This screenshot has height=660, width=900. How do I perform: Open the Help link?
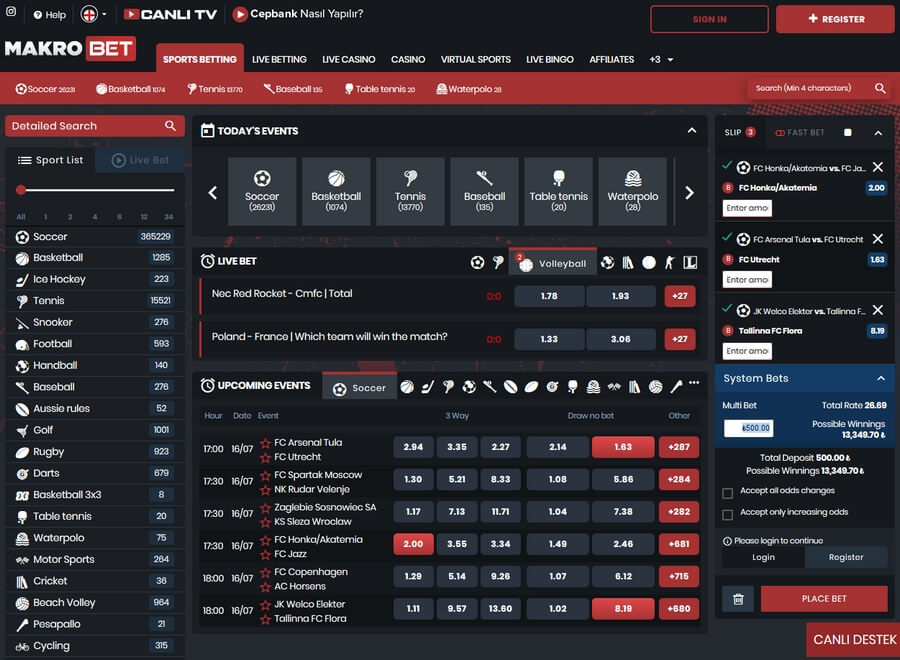[x=49, y=15]
